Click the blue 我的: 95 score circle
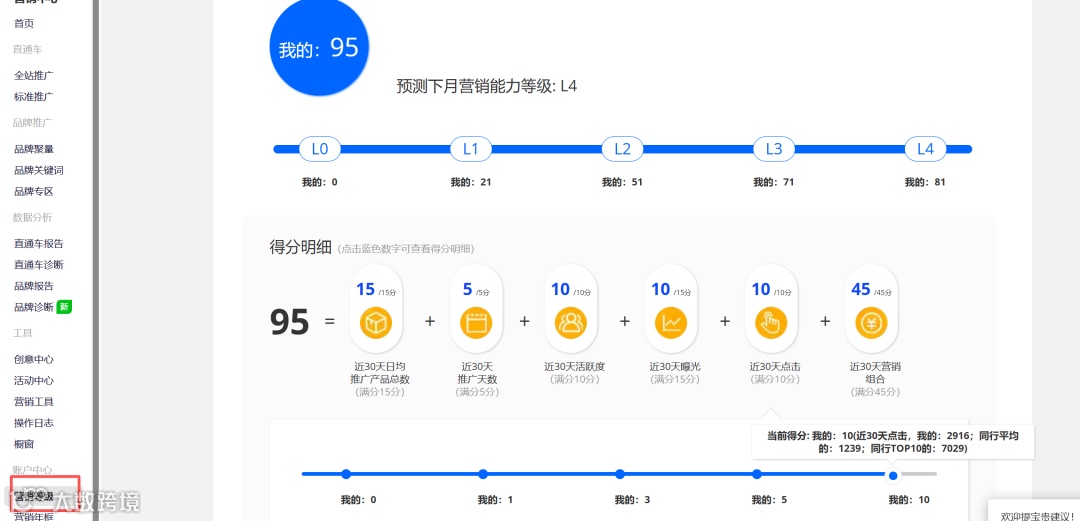The height and width of the screenshot is (521, 1080). (x=319, y=48)
